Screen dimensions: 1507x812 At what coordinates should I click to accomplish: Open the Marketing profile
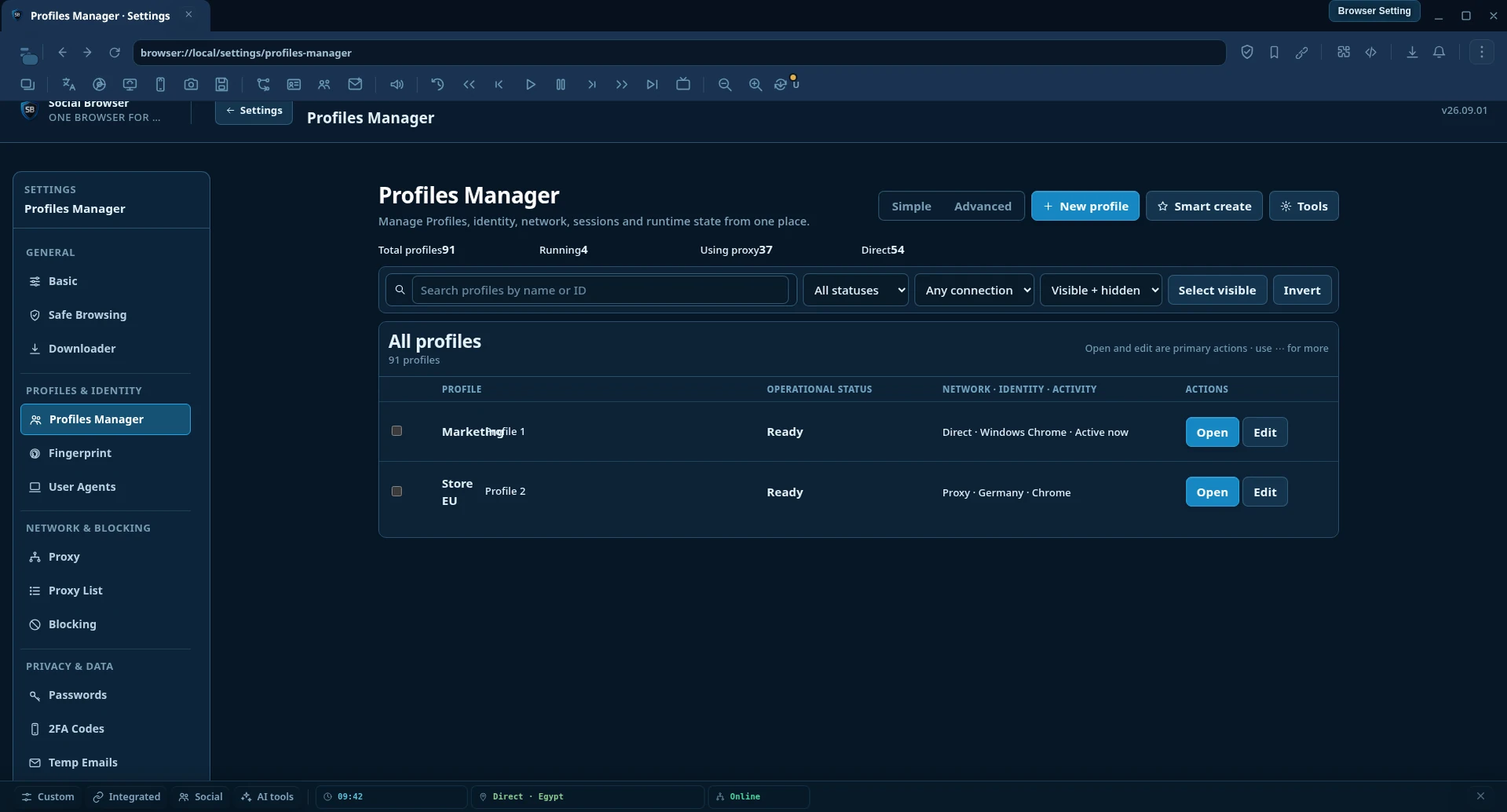point(1212,432)
